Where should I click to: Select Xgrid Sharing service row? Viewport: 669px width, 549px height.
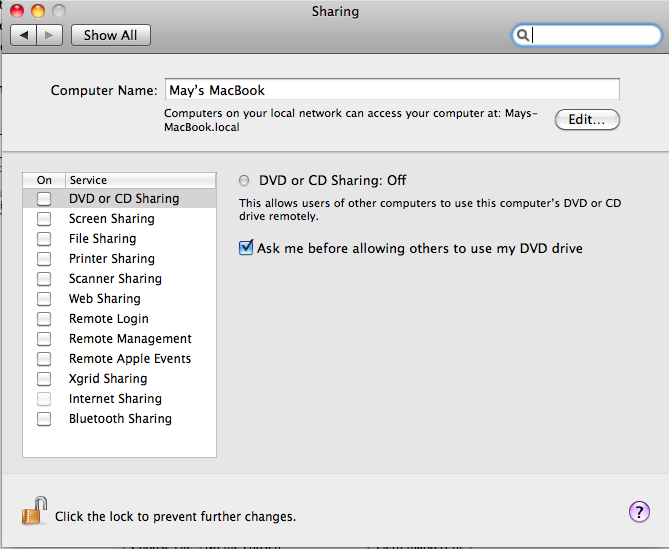pos(119,379)
